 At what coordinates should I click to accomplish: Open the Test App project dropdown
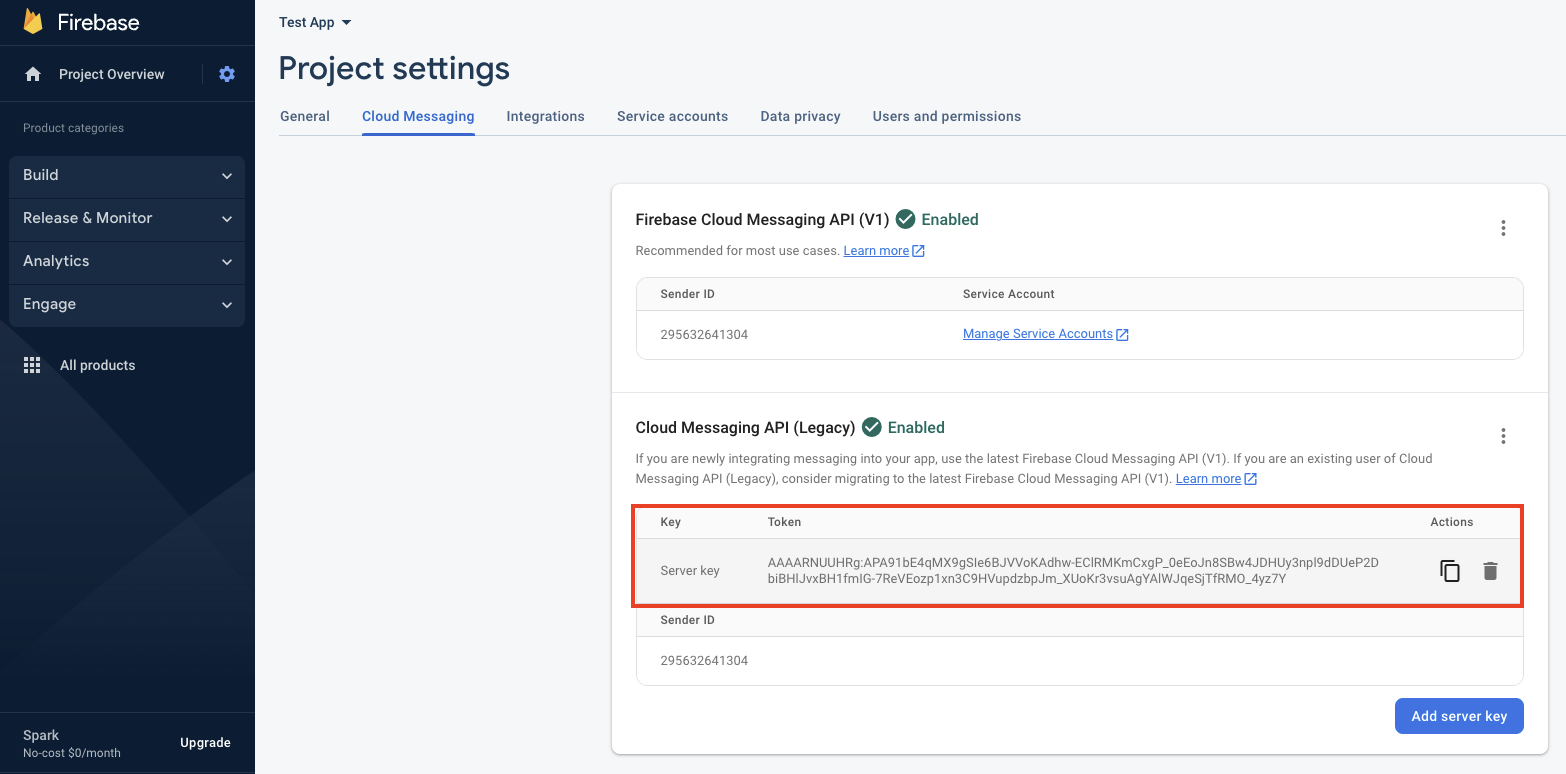[x=316, y=22]
